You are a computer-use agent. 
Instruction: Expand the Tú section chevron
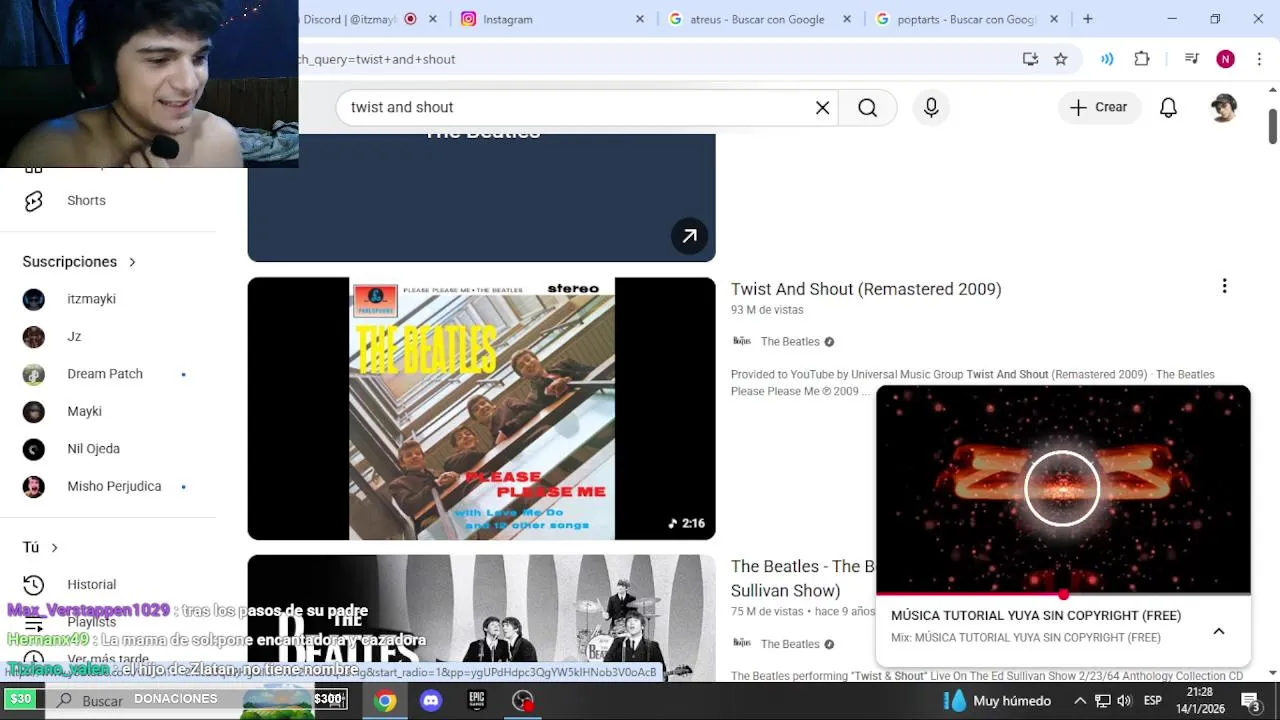click(x=54, y=547)
